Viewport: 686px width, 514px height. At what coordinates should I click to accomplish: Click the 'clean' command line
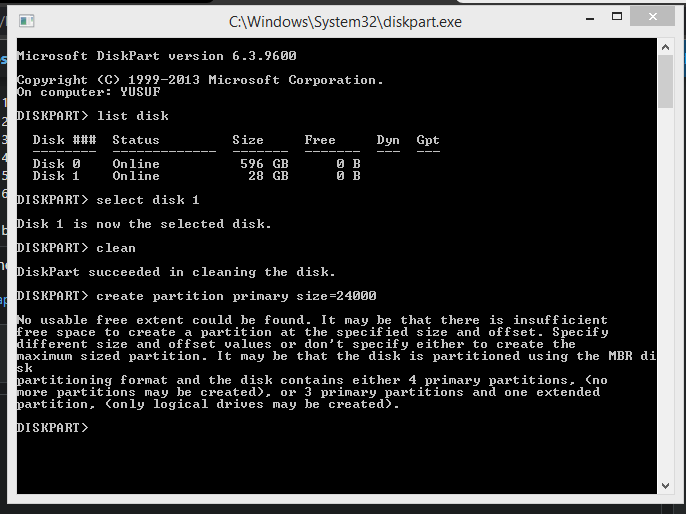pyautogui.click(x=76, y=248)
